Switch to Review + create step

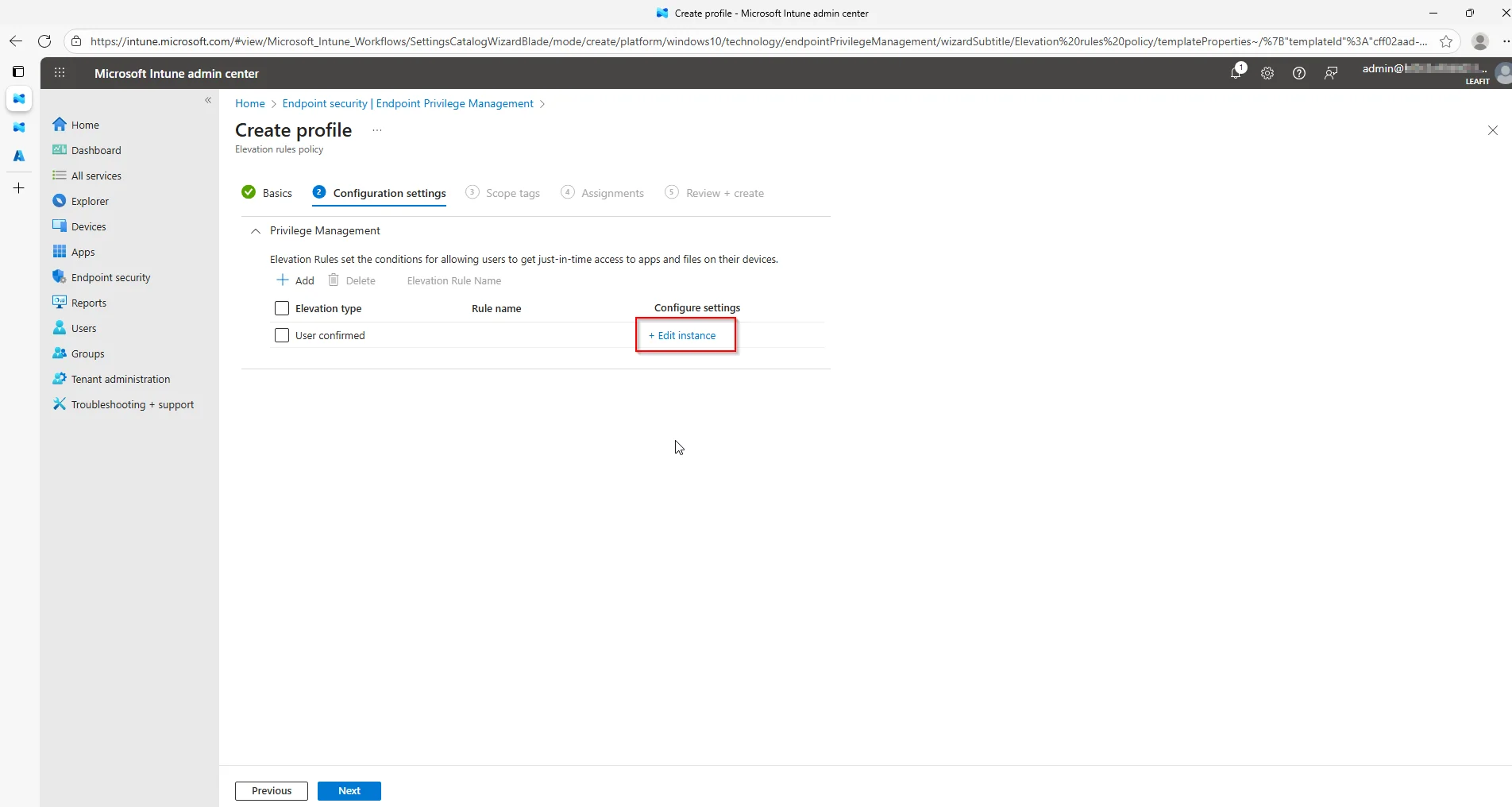tap(715, 193)
